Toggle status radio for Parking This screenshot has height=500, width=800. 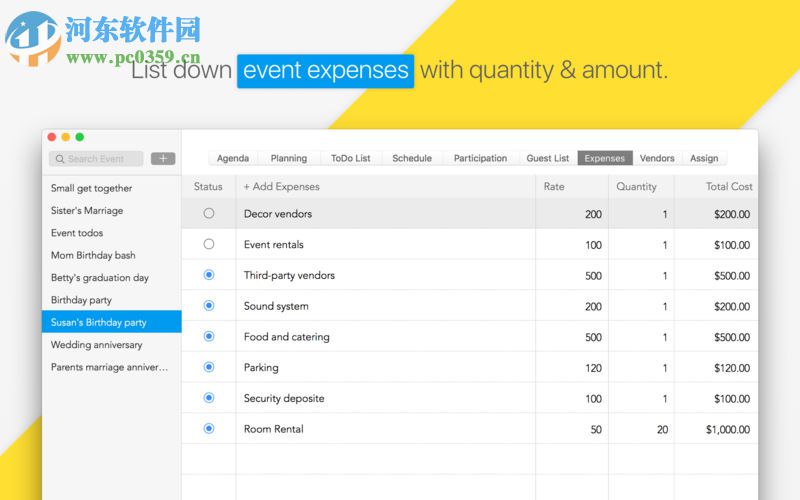[x=209, y=367]
